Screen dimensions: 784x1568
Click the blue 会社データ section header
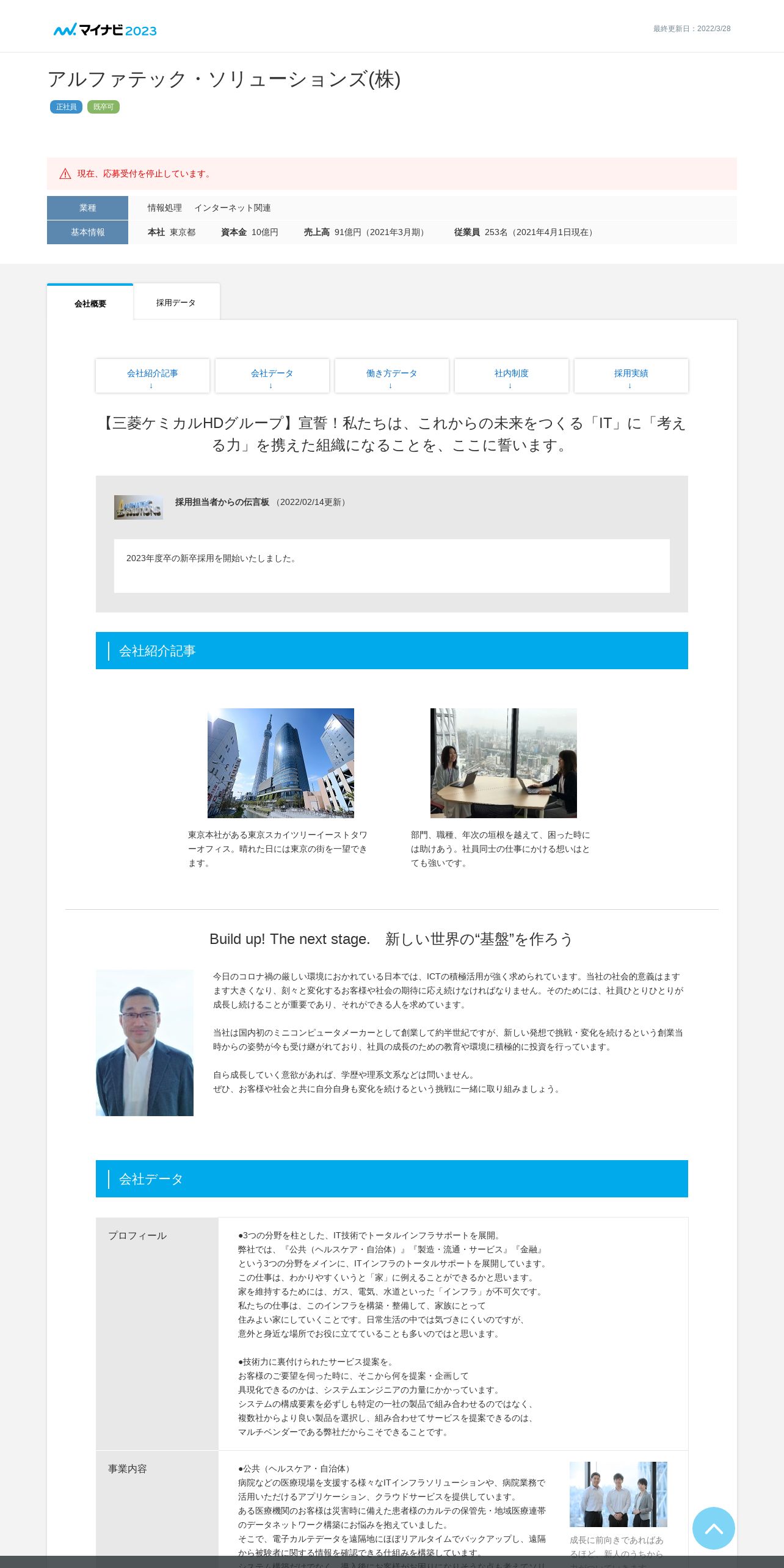(392, 1178)
